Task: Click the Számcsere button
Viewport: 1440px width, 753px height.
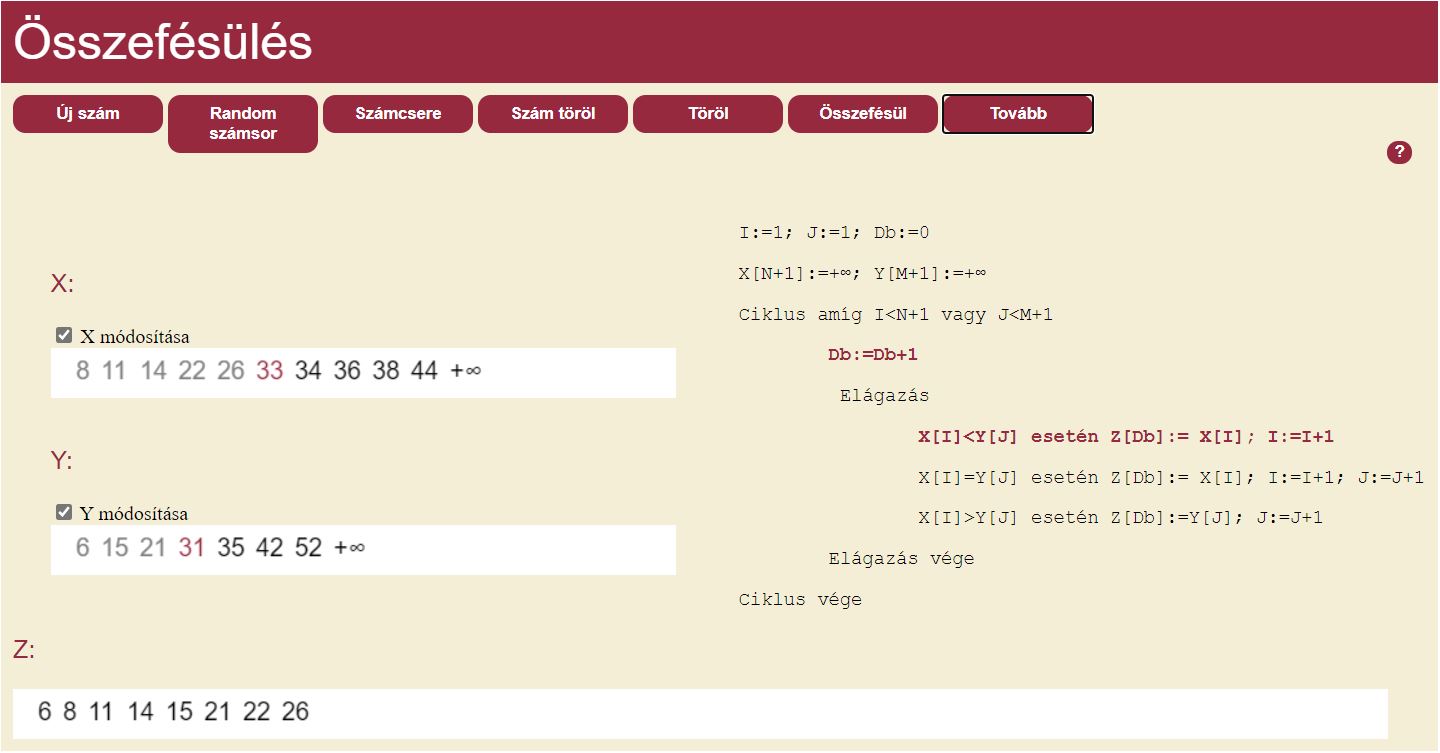Action: click(x=398, y=113)
